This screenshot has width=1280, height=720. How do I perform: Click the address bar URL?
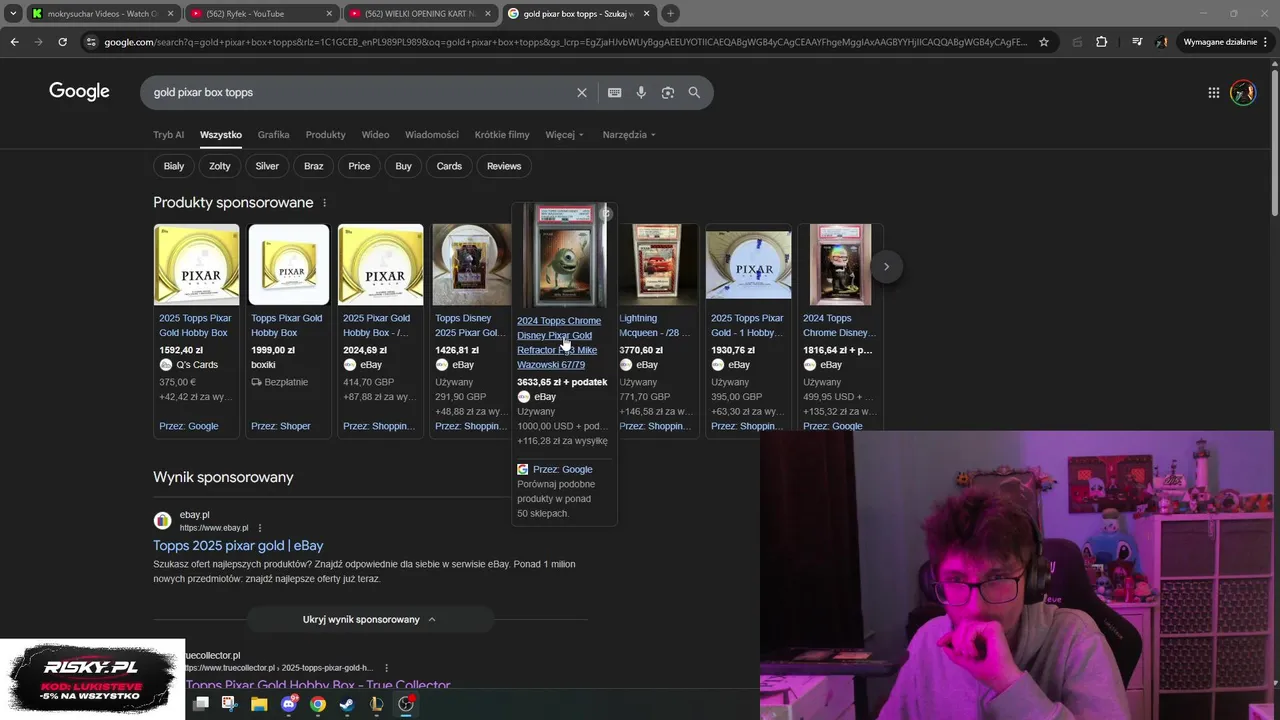[565, 42]
